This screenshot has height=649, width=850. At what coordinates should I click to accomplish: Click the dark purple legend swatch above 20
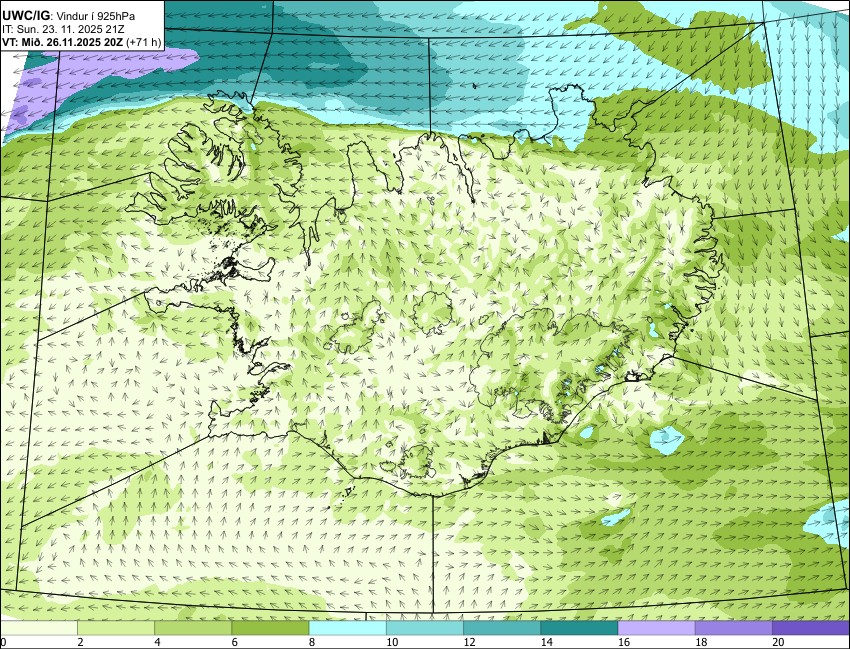point(811,627)
